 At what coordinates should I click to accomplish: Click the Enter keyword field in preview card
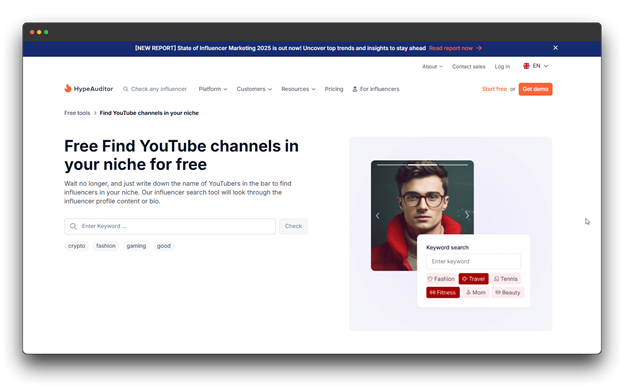pos(473,261)
